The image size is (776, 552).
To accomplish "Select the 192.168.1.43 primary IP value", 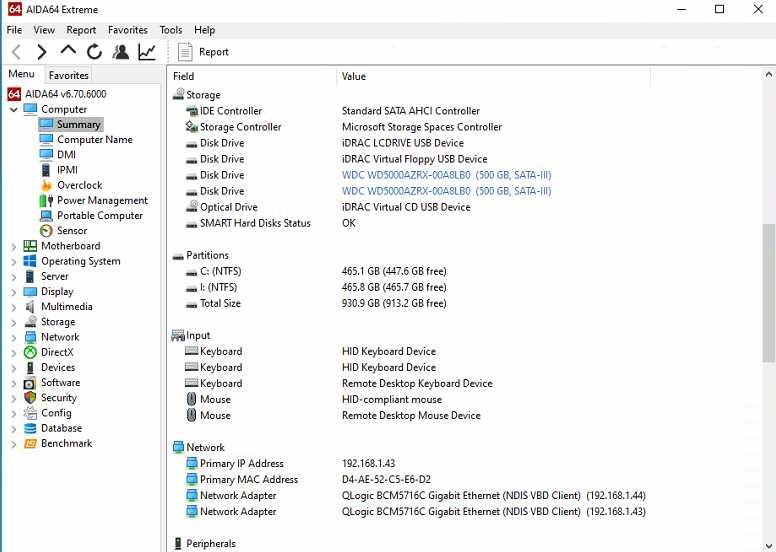I will (x=368, y=464).
